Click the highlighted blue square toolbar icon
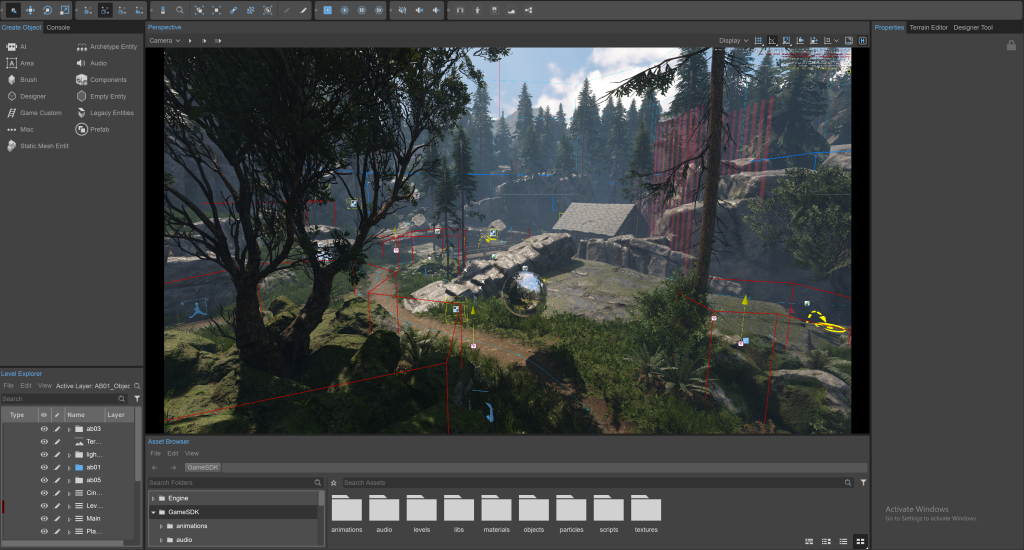 (x=328, y=10)
